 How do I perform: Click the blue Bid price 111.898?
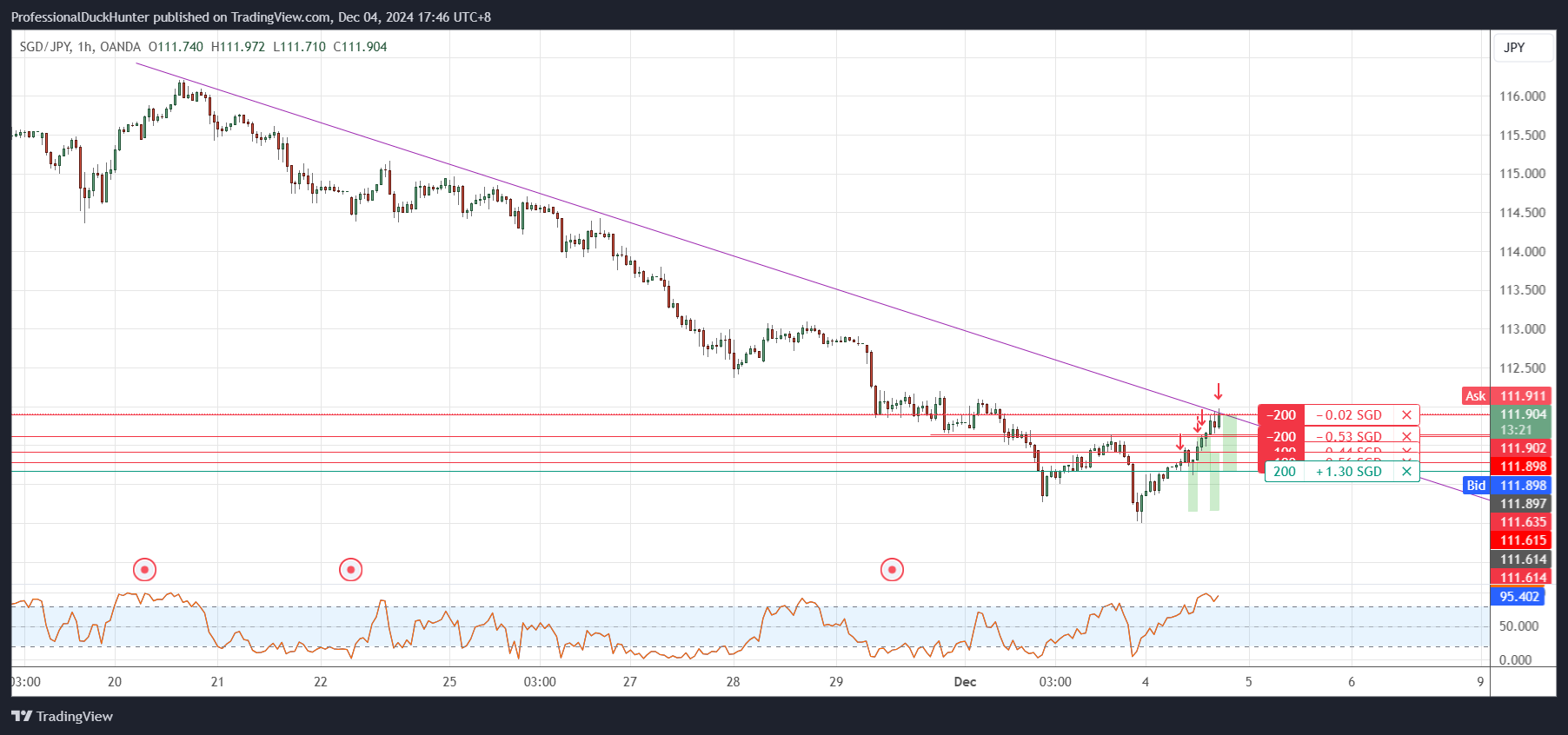point(1523,486)
